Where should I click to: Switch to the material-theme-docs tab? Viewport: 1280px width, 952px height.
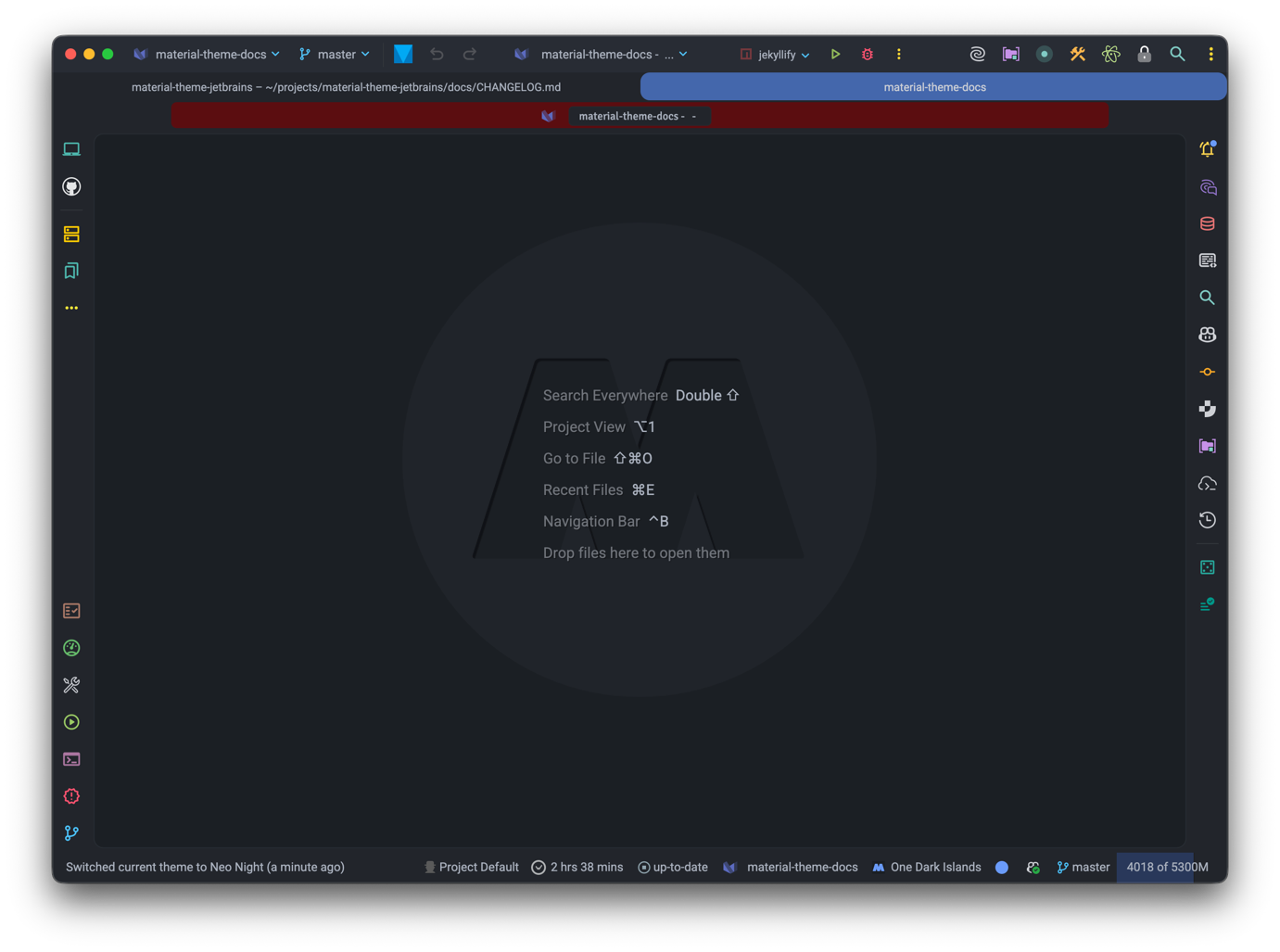(933, 87)
